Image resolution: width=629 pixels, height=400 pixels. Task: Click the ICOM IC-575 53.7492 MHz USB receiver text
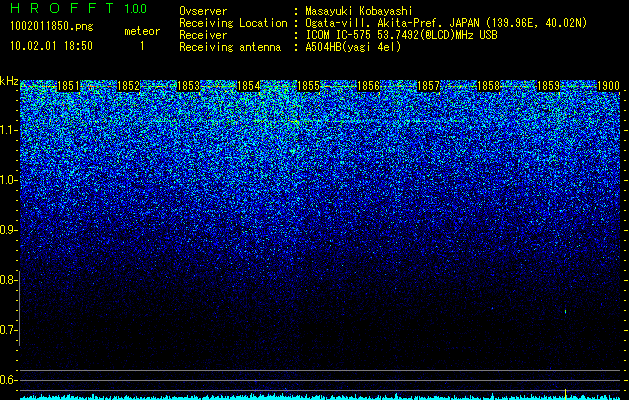coord(401,35)
